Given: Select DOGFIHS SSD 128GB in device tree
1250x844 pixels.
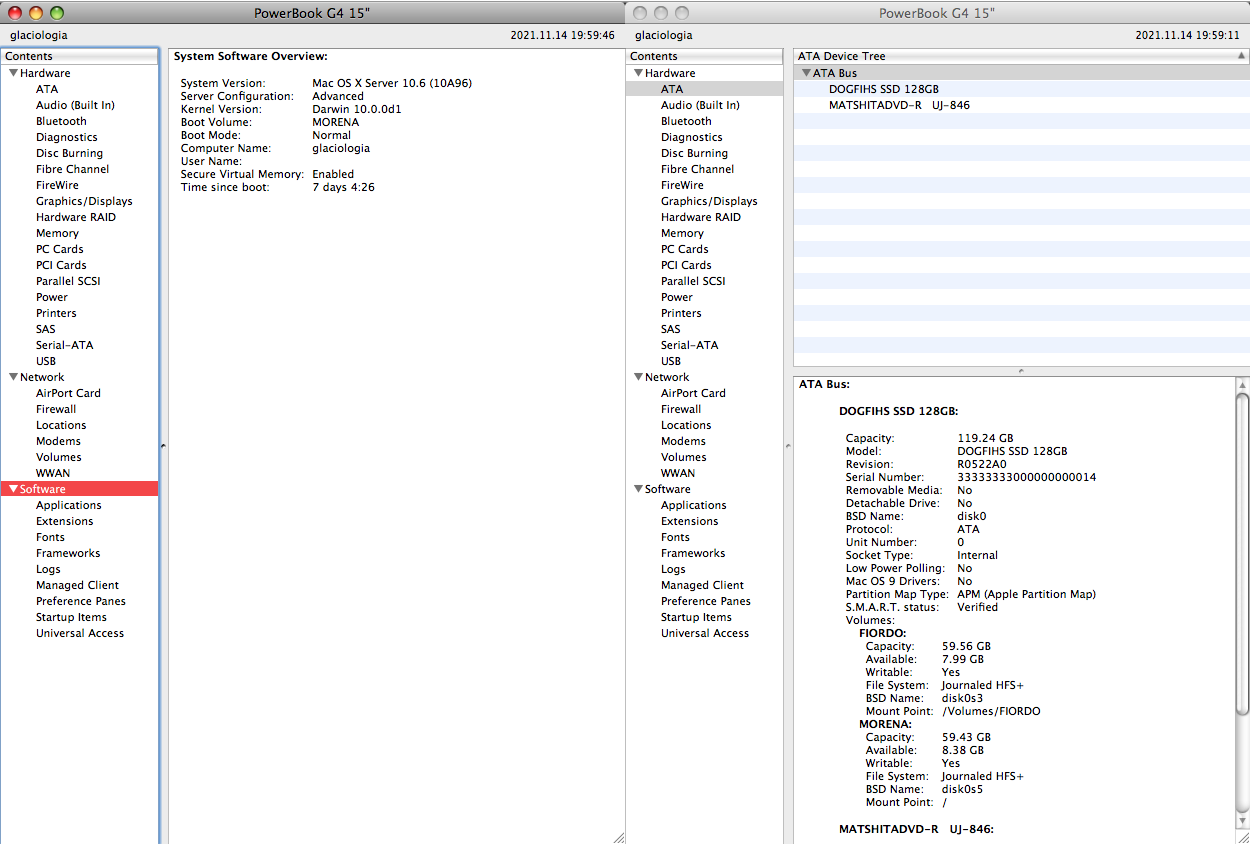Looking at the screenshot, I should click(x=884, y=89).
